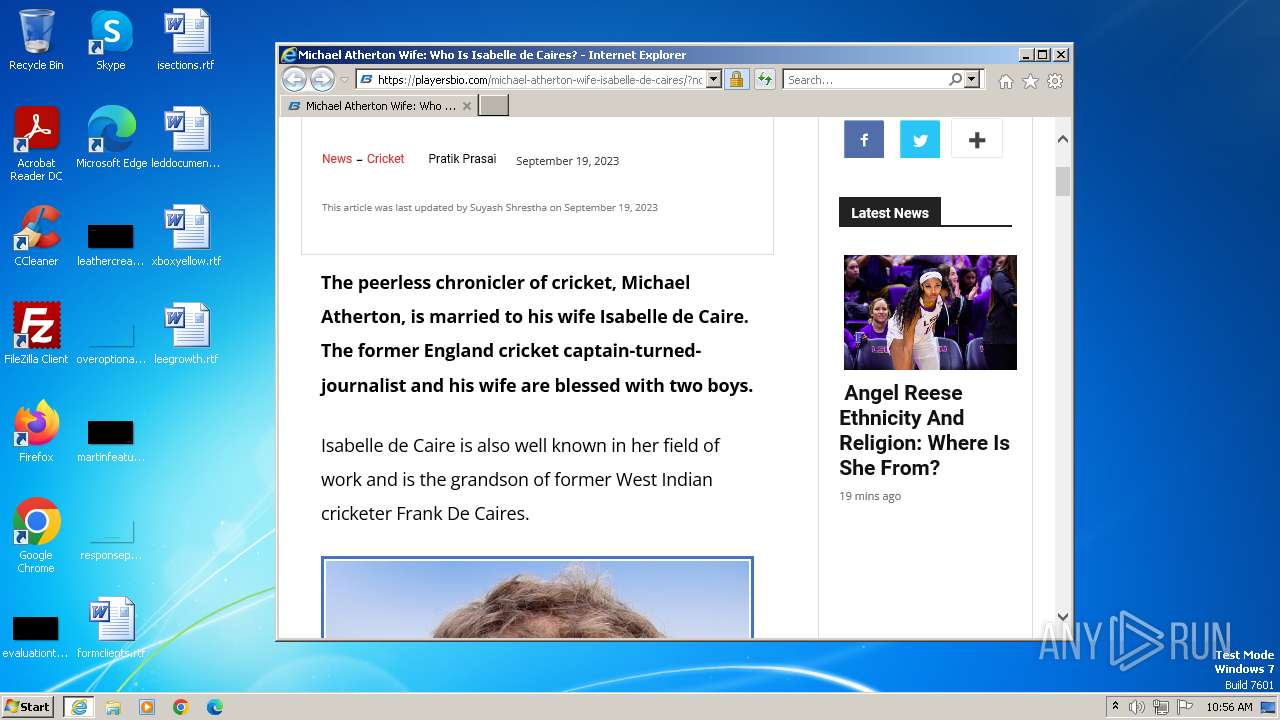Viewport: 1280px width, 720px height.
Task: Click in the IE Search box
Action: point(865,80)
